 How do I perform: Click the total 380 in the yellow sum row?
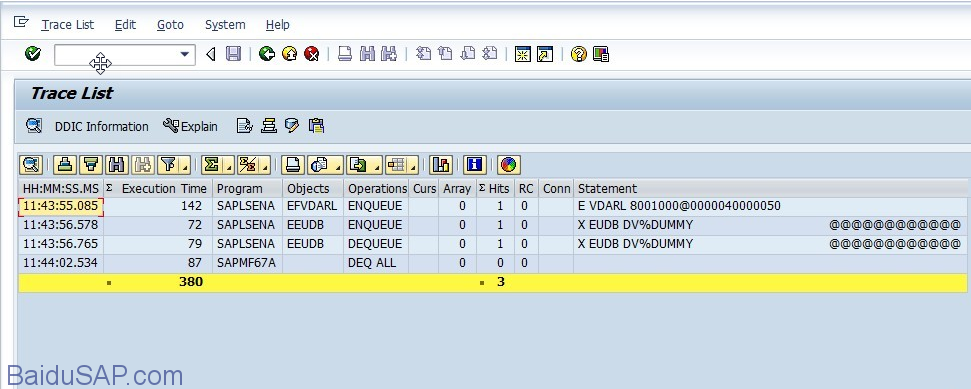click(x=191, y=282)
